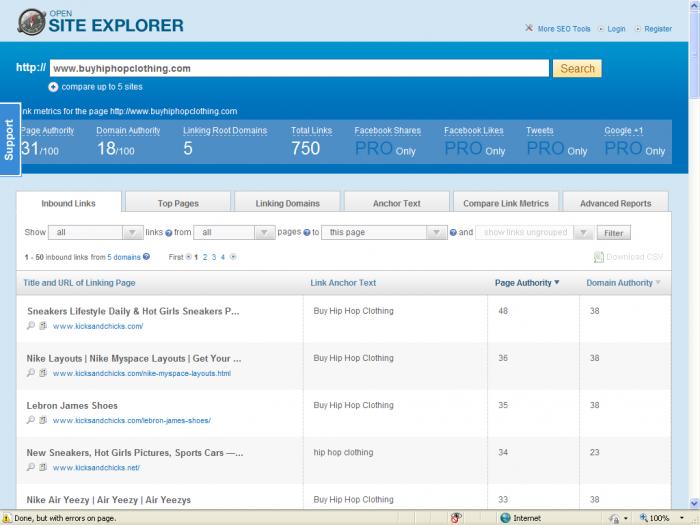Image resolution: width=700 pixels, height=525 pixels.
Task: Switch to the Anchor Text tab
Action: (x=397, y=203)
